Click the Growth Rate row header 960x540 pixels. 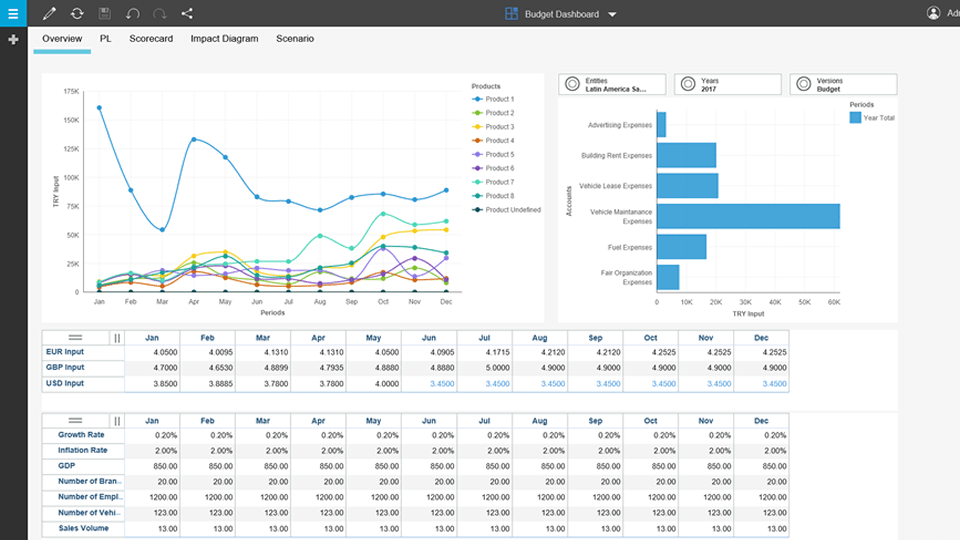point(83,436)
